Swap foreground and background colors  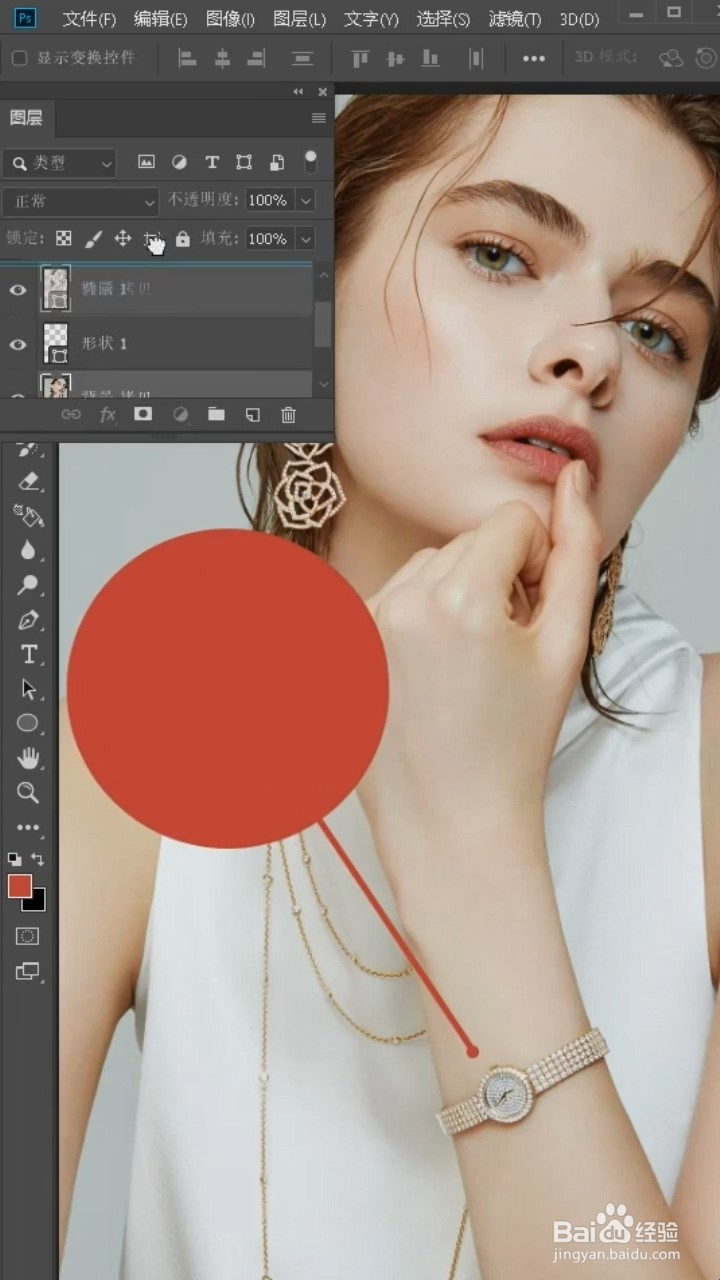(x=38, y=859)
